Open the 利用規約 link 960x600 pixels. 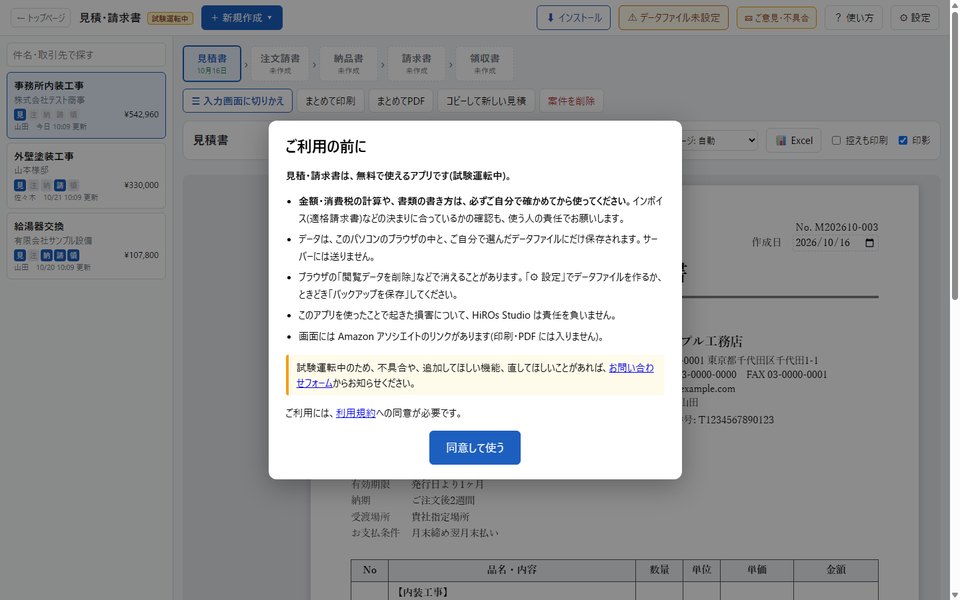355,413
